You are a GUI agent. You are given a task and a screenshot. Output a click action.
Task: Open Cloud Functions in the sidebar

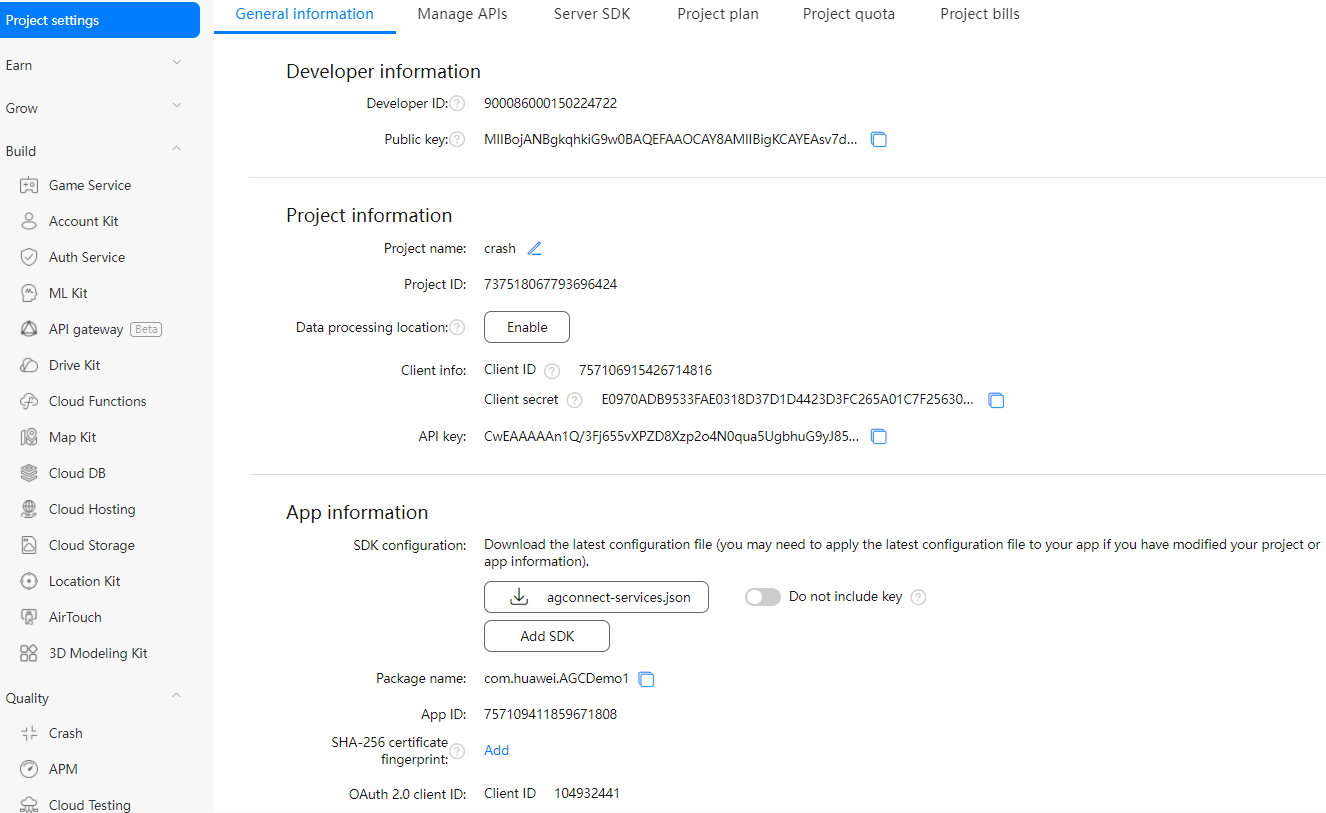[x=97, y=401]
